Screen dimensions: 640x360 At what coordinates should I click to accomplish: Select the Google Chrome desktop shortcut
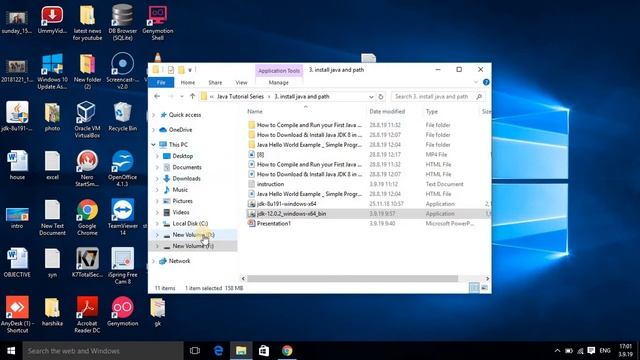87,218
